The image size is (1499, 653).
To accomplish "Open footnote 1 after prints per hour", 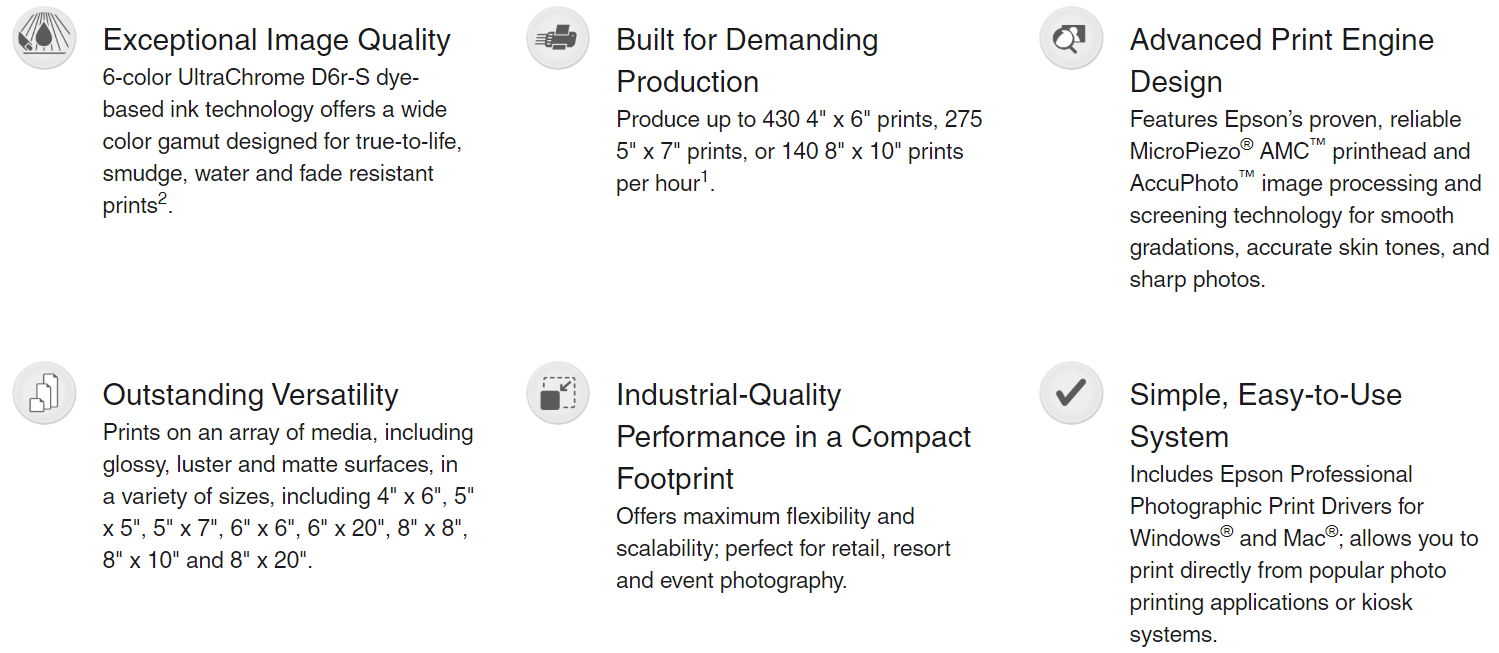I will 704,178.
